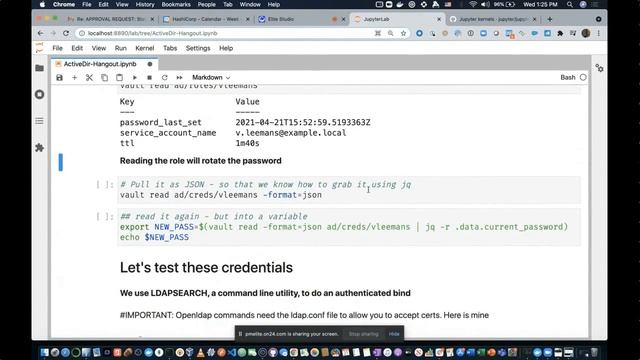Check the kernel status circle indicator
Screen dimensions: 640x360
[x=583, y=77]
